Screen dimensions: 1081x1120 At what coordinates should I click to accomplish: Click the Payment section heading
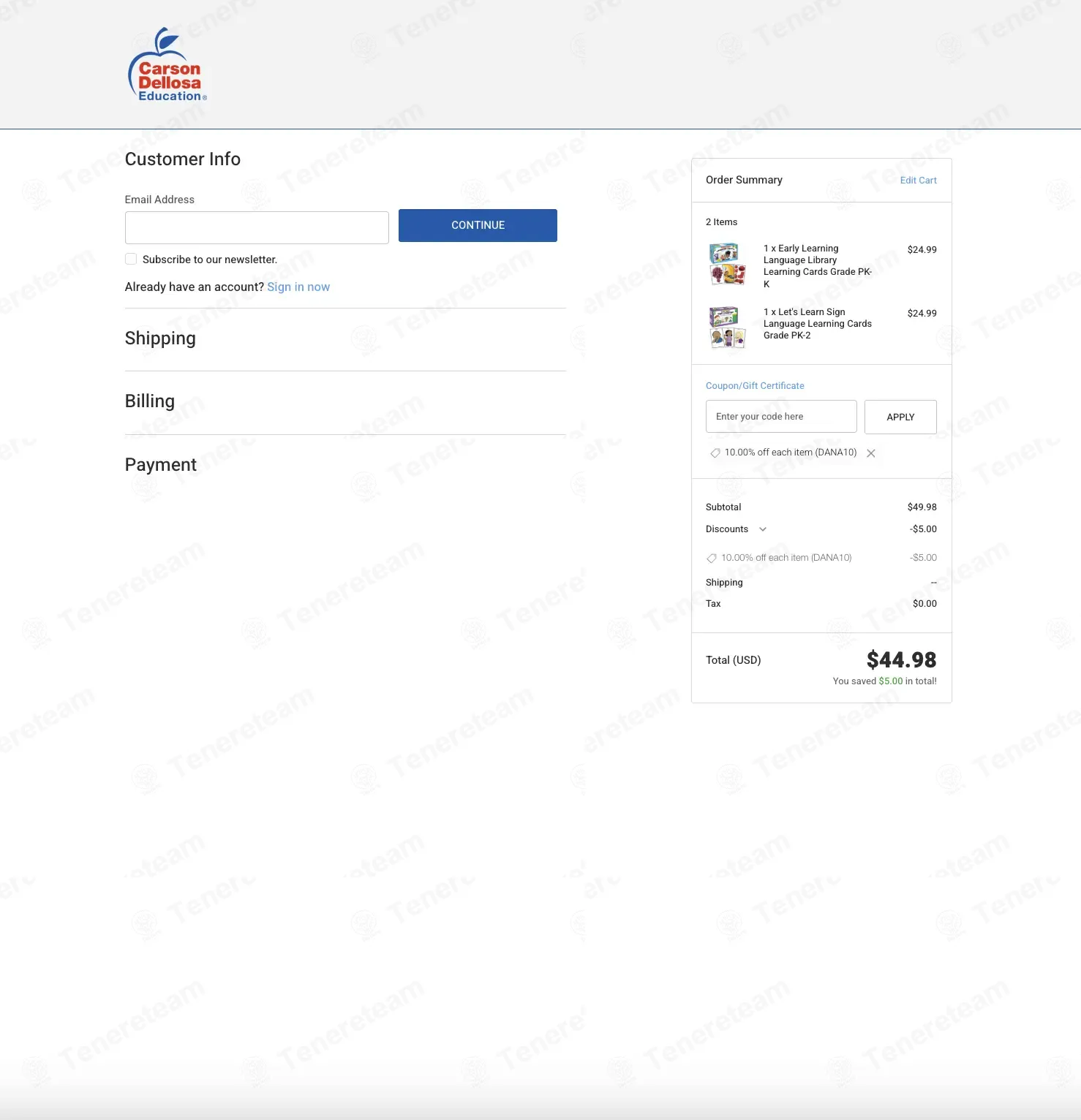[x=161, y=465]
